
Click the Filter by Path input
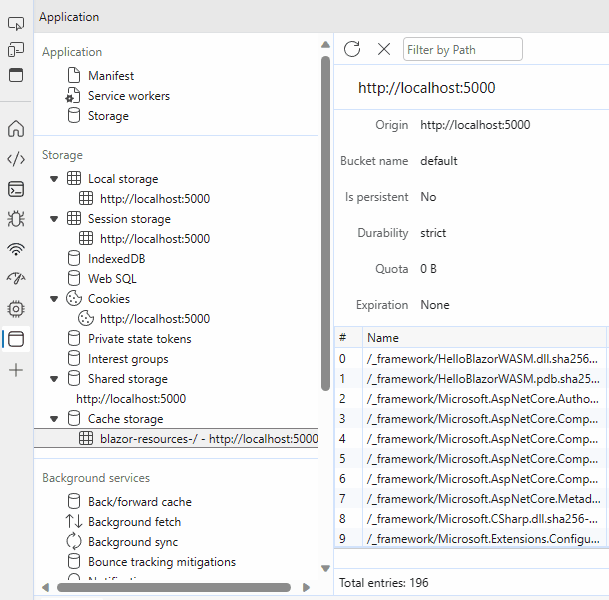click(463, 49)
